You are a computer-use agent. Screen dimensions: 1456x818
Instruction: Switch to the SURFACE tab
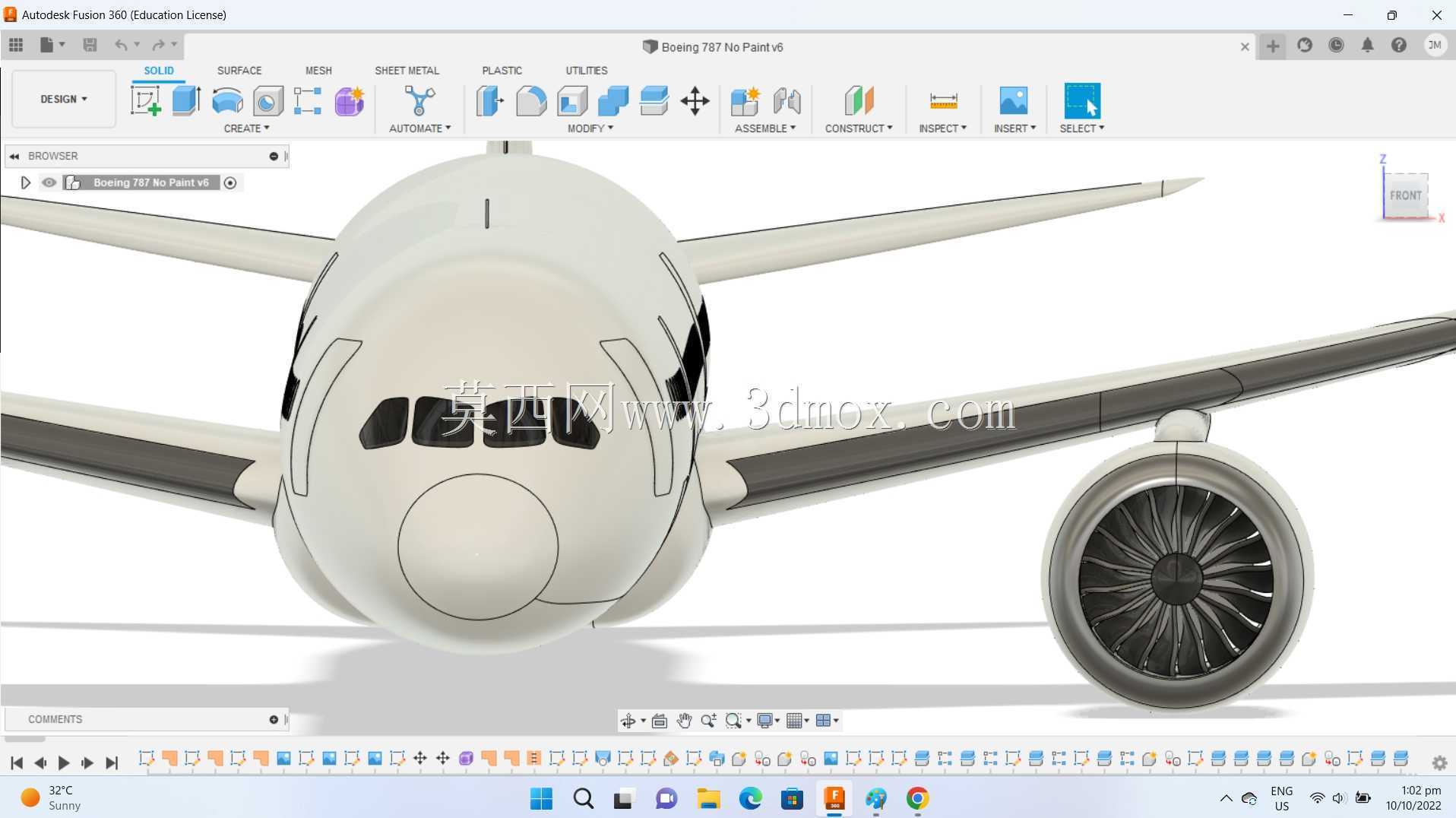239,71
